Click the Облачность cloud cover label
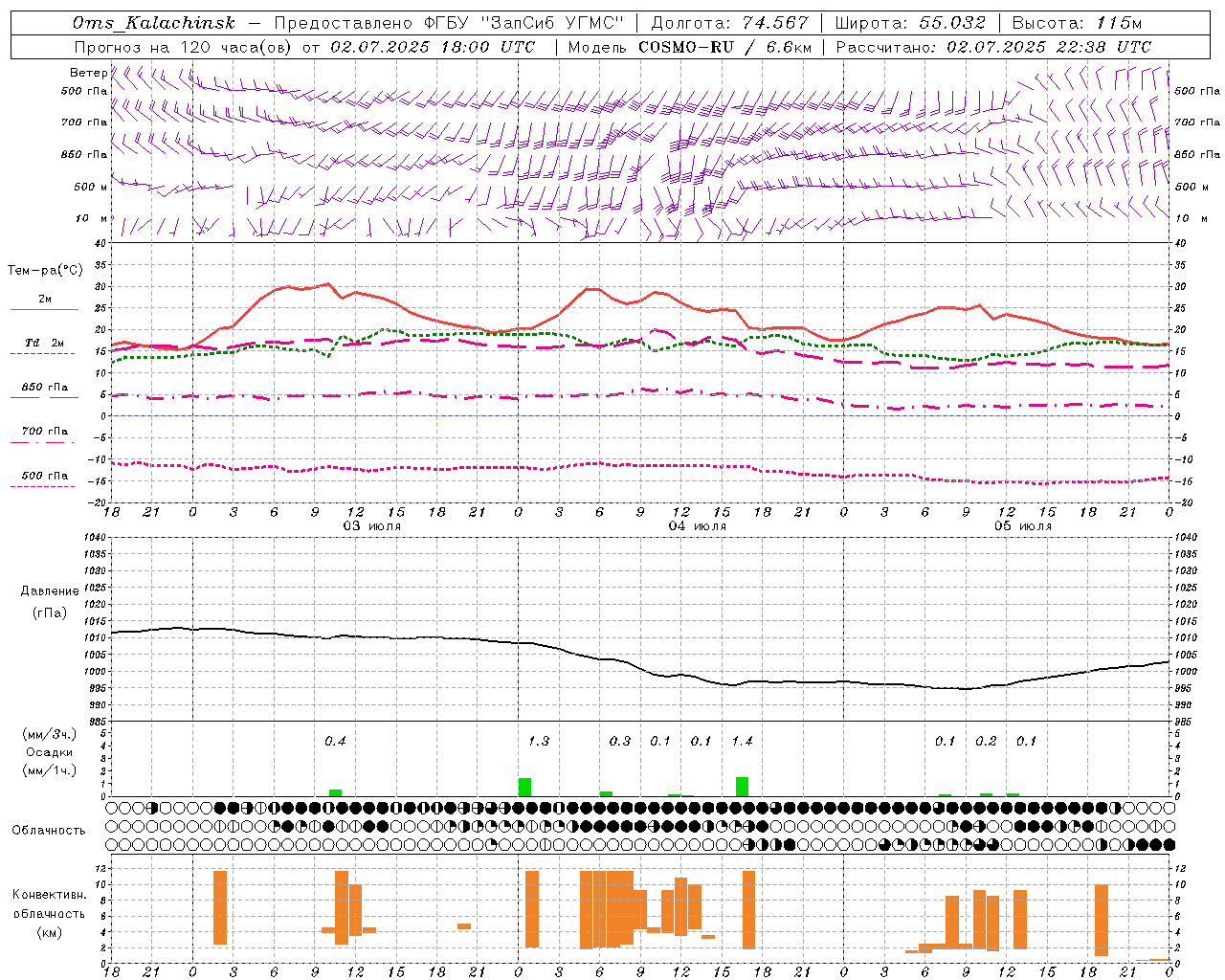Viewport: 1225px width, 980px height. tap(49, 830)
